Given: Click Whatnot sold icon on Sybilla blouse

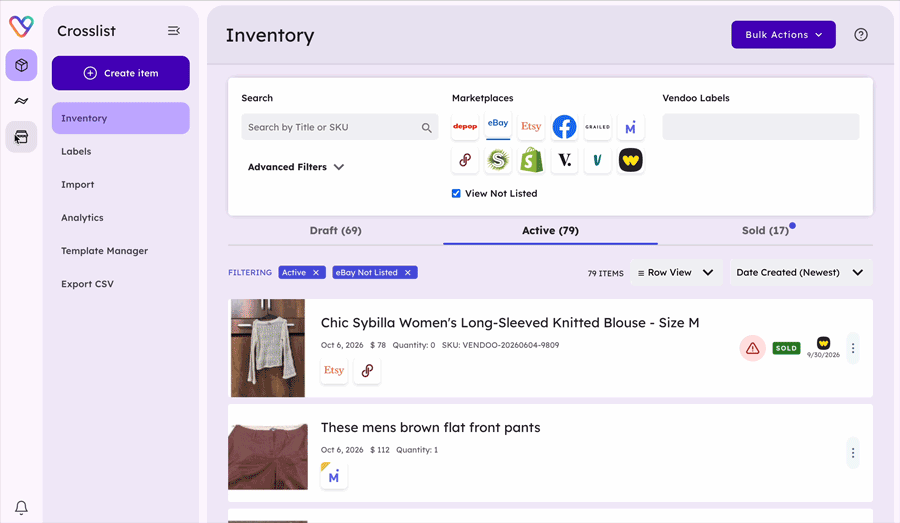Looking at the screenshot, I should pyautogui.click(x=824, y=343).
